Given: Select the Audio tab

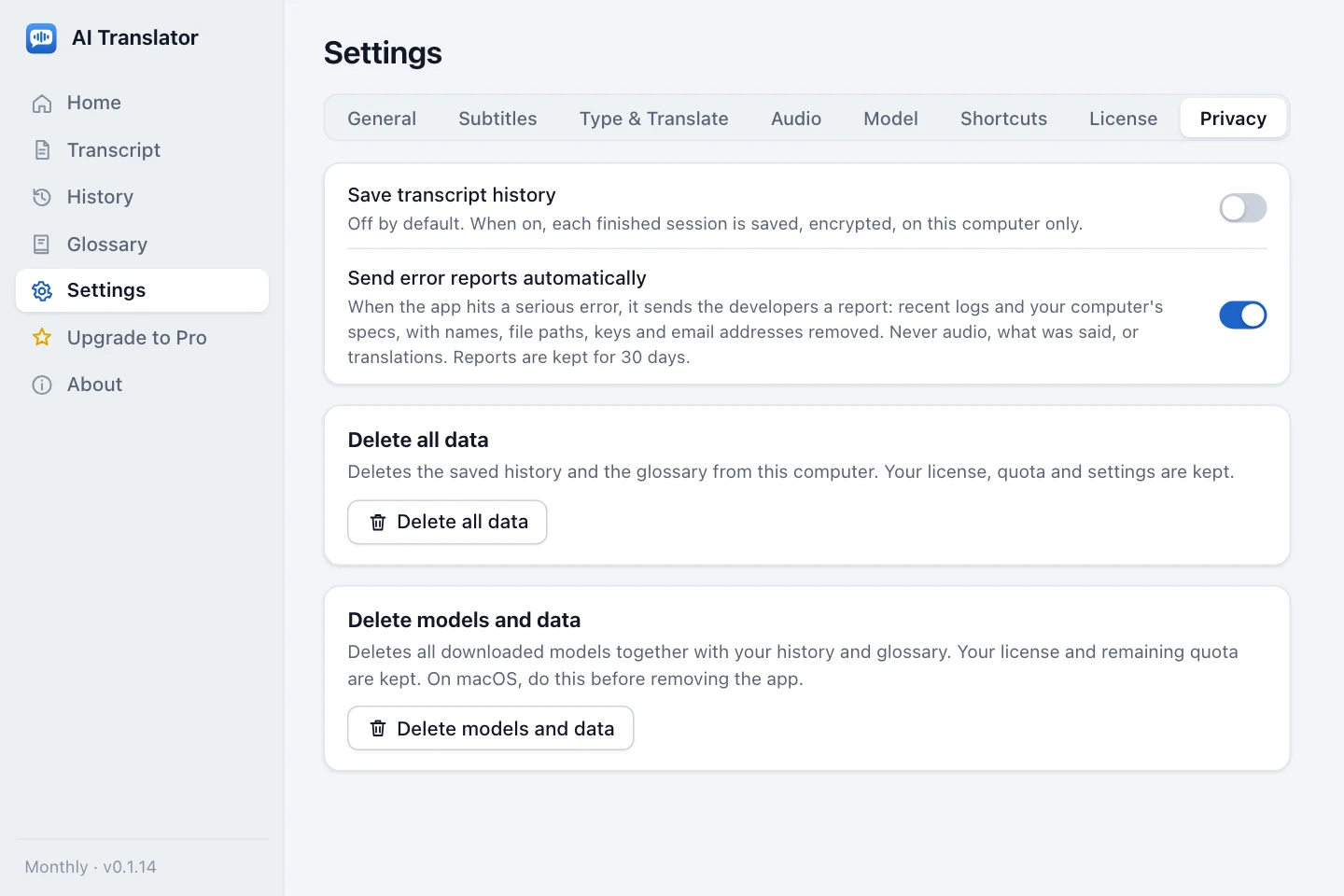Looking at the screenshot, I should point(796,119).
